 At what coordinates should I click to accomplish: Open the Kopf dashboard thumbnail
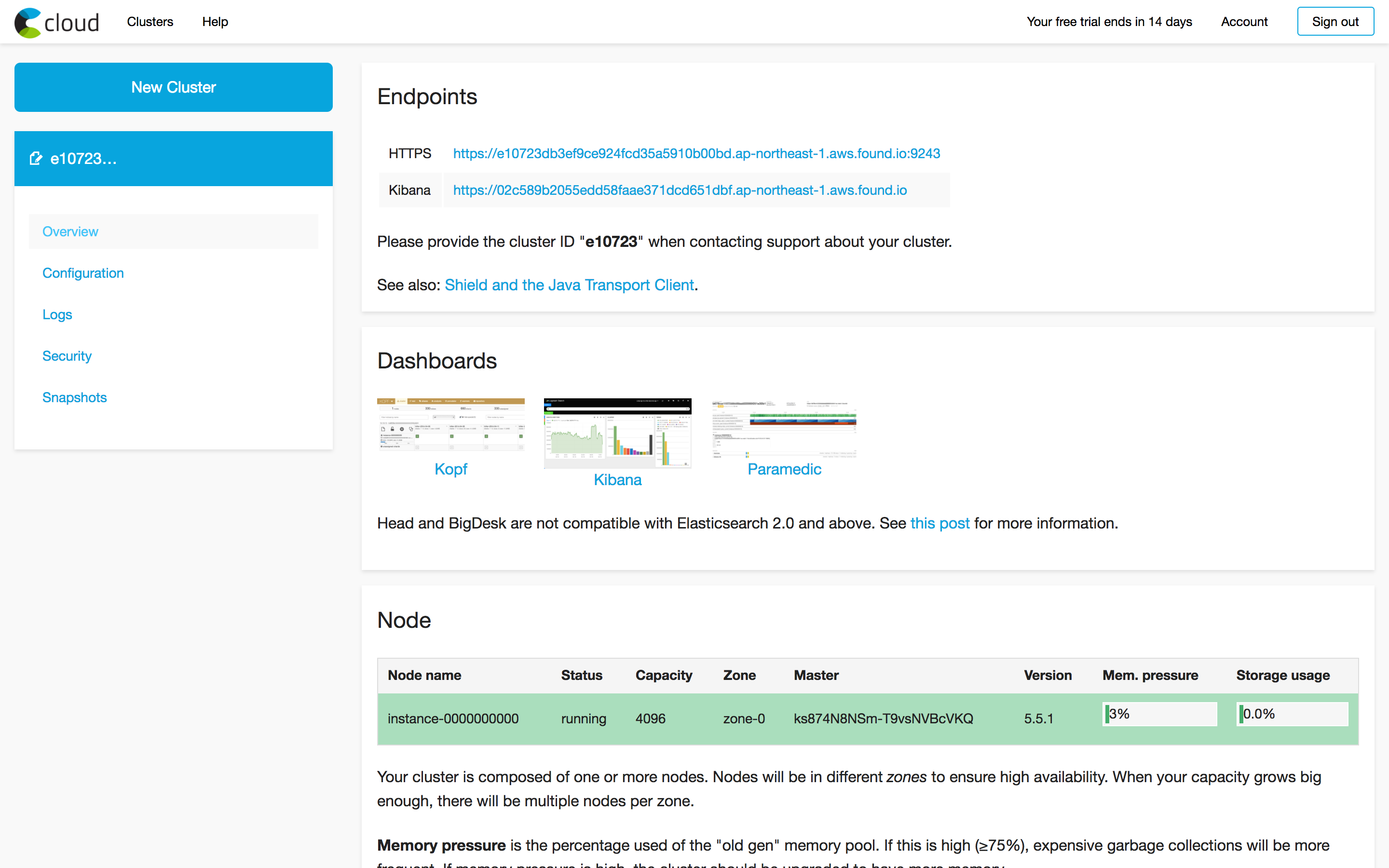(450, 424)
